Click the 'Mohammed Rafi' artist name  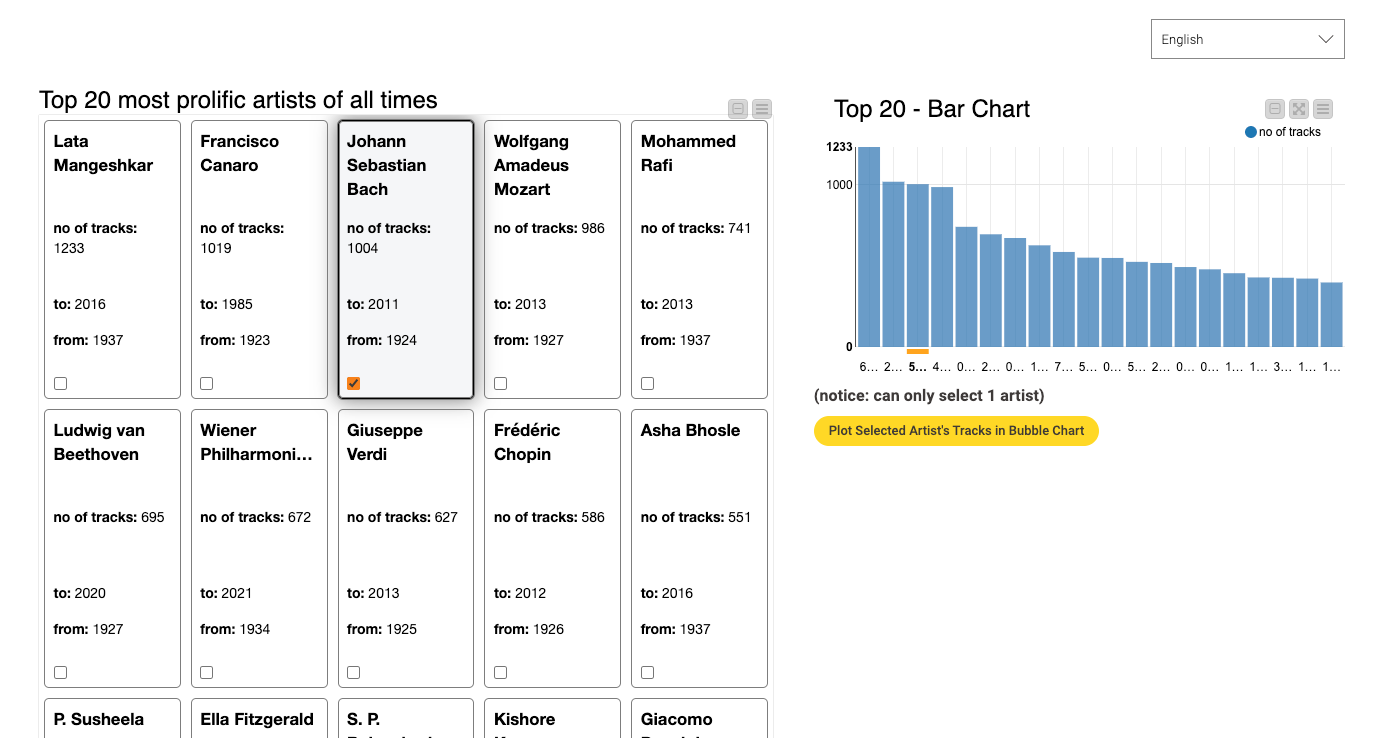tap(688, 153)
